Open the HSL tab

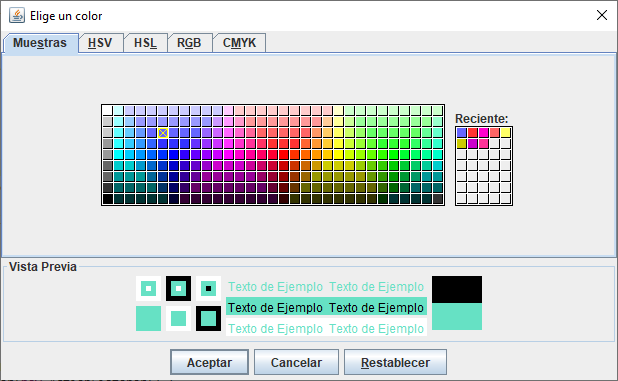coord(145,43)
